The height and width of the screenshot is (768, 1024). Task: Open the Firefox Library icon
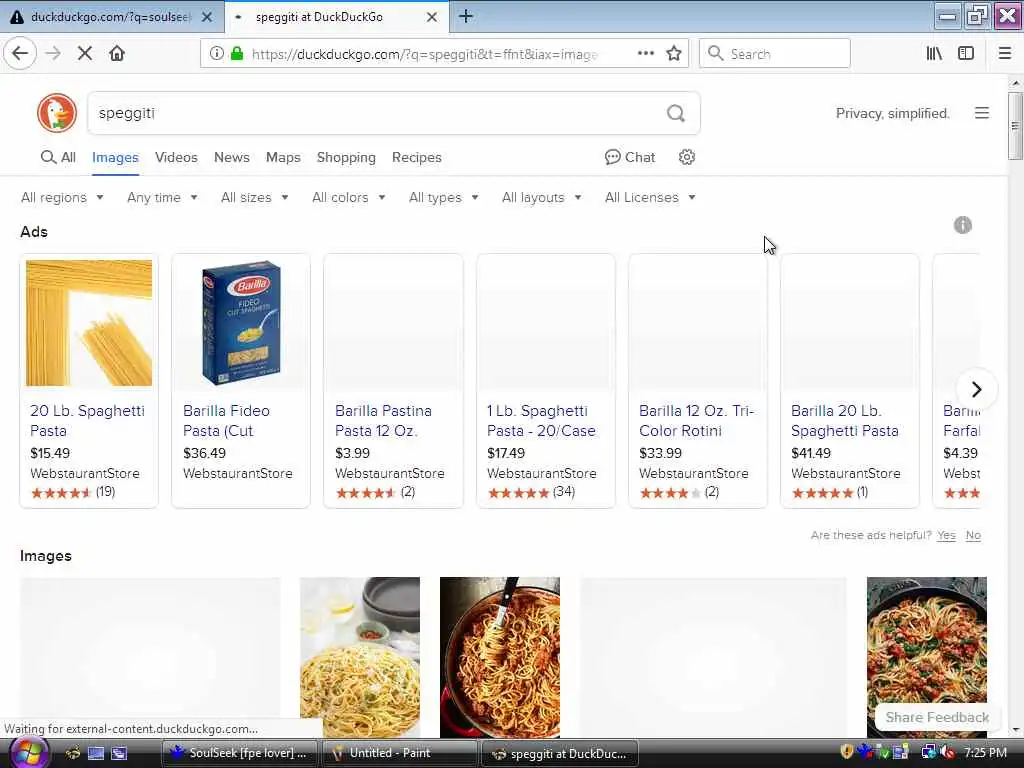(934, 54)
